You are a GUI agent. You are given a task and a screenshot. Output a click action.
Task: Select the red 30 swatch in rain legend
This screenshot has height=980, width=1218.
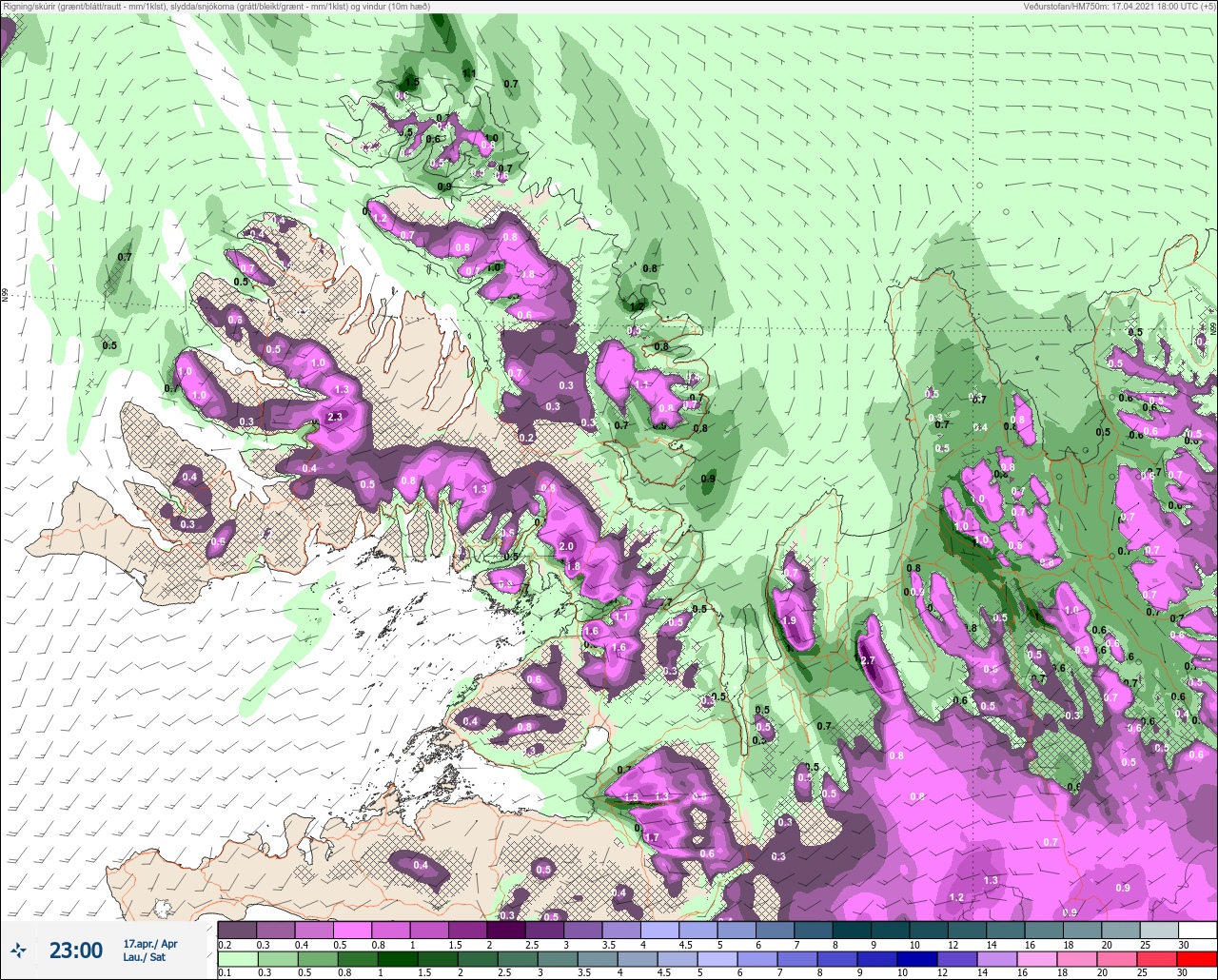1196,958
